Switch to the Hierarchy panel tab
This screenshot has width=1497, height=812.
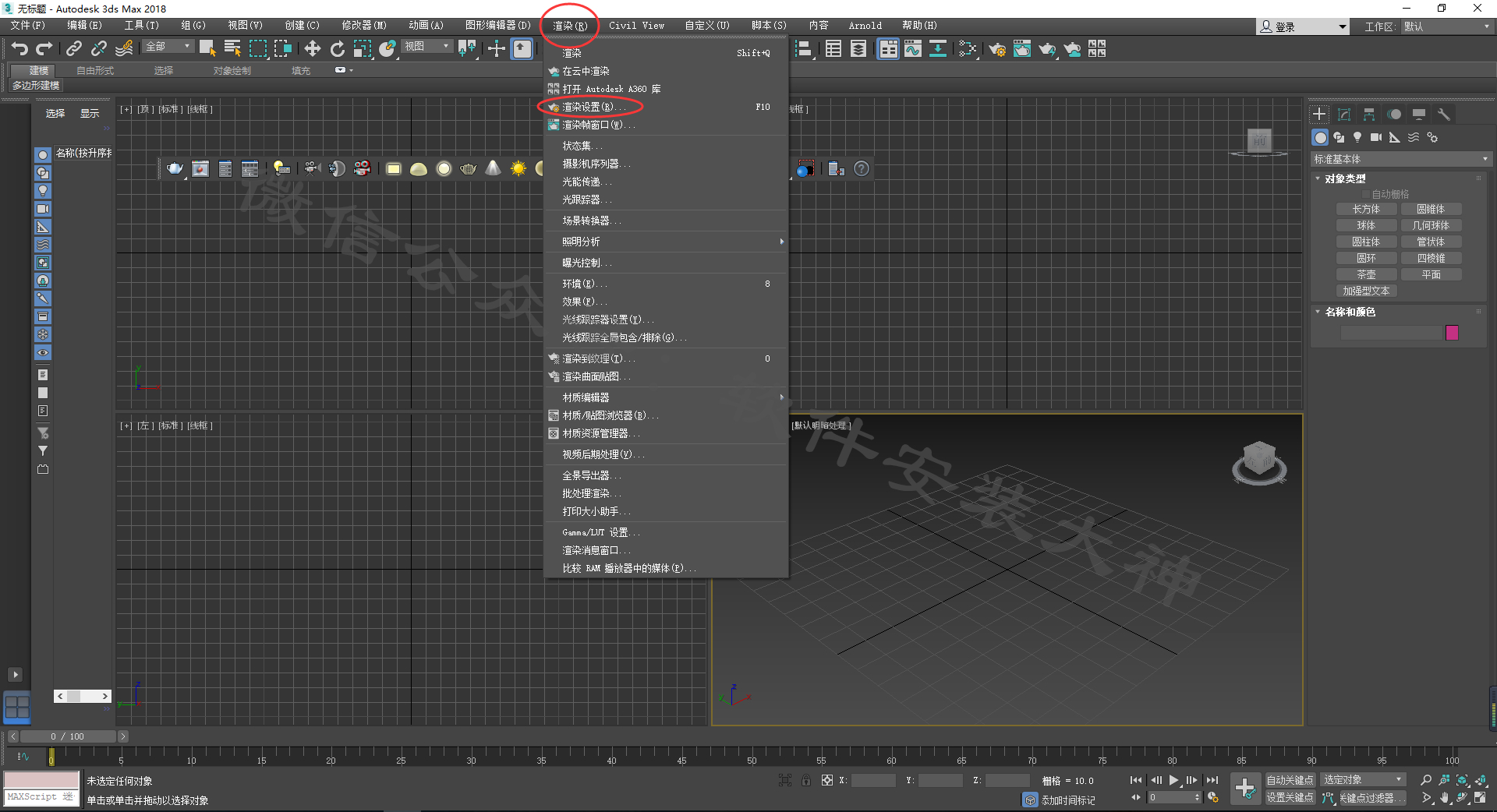click(x=1369, y=115)
